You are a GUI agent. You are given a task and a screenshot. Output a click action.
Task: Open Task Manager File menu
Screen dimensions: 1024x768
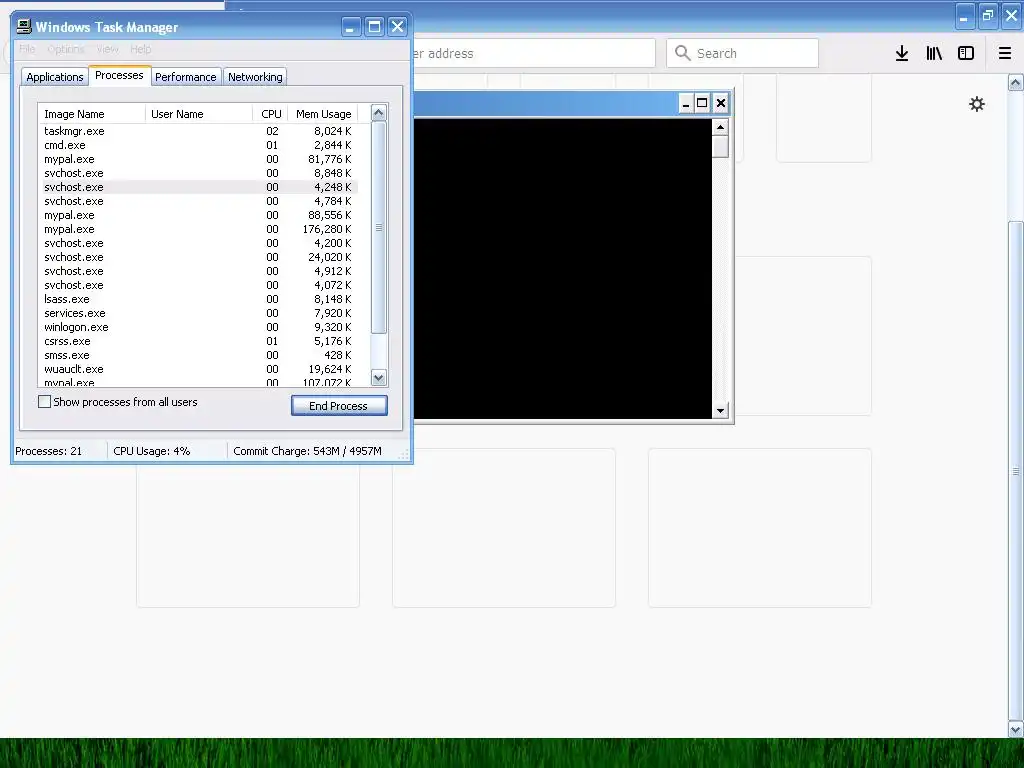click(27, 49)
